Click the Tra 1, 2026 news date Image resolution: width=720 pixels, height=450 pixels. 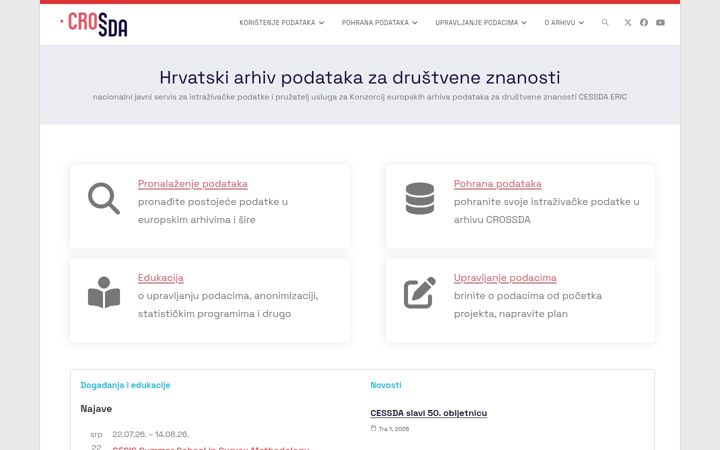point(394,428)
